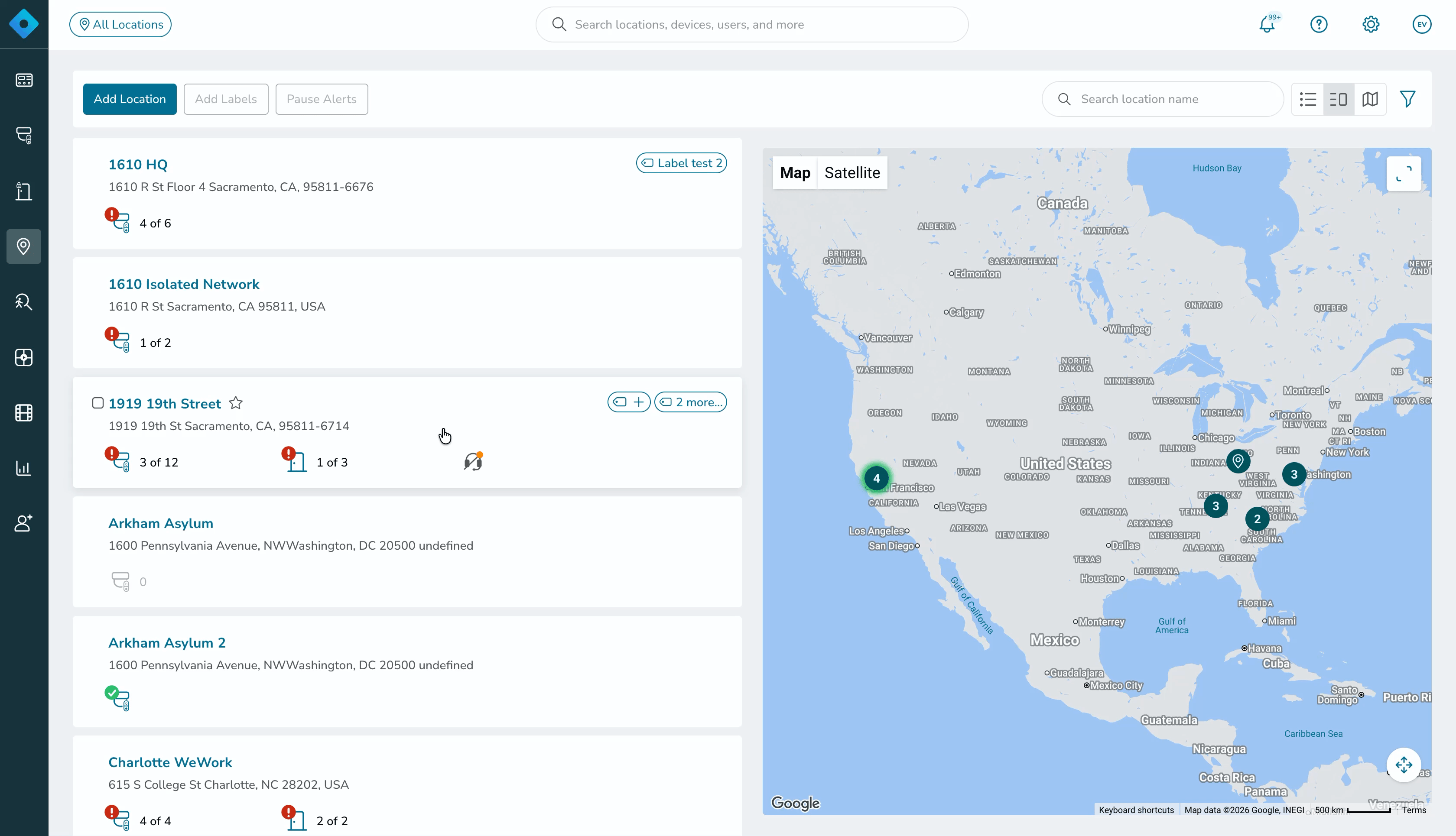Switch to list view icon

pos(1308,99)
